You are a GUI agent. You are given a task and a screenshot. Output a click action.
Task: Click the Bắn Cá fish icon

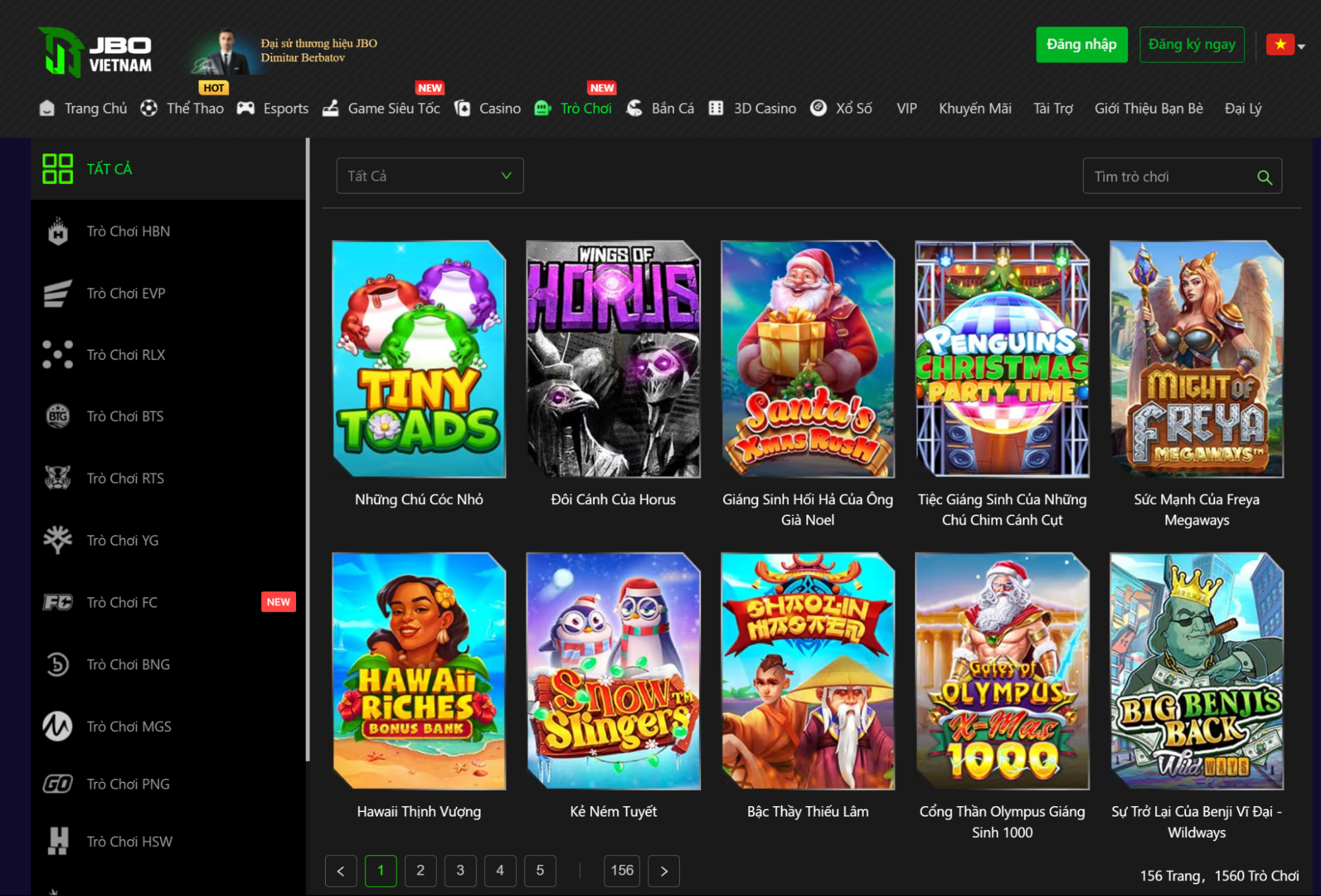pyautogui.click(x=634, y=108)
